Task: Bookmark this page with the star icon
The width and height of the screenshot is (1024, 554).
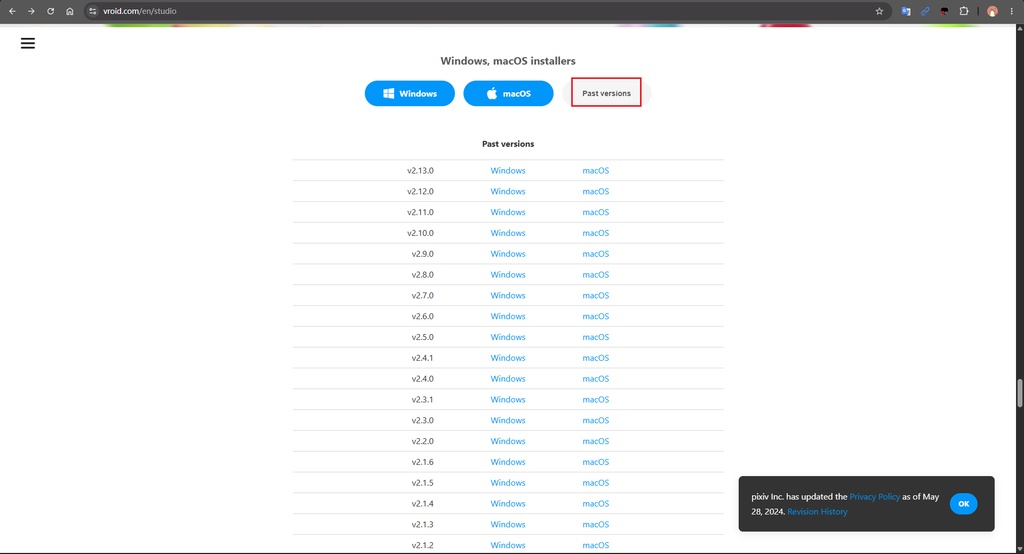Action: click(879, 11)
